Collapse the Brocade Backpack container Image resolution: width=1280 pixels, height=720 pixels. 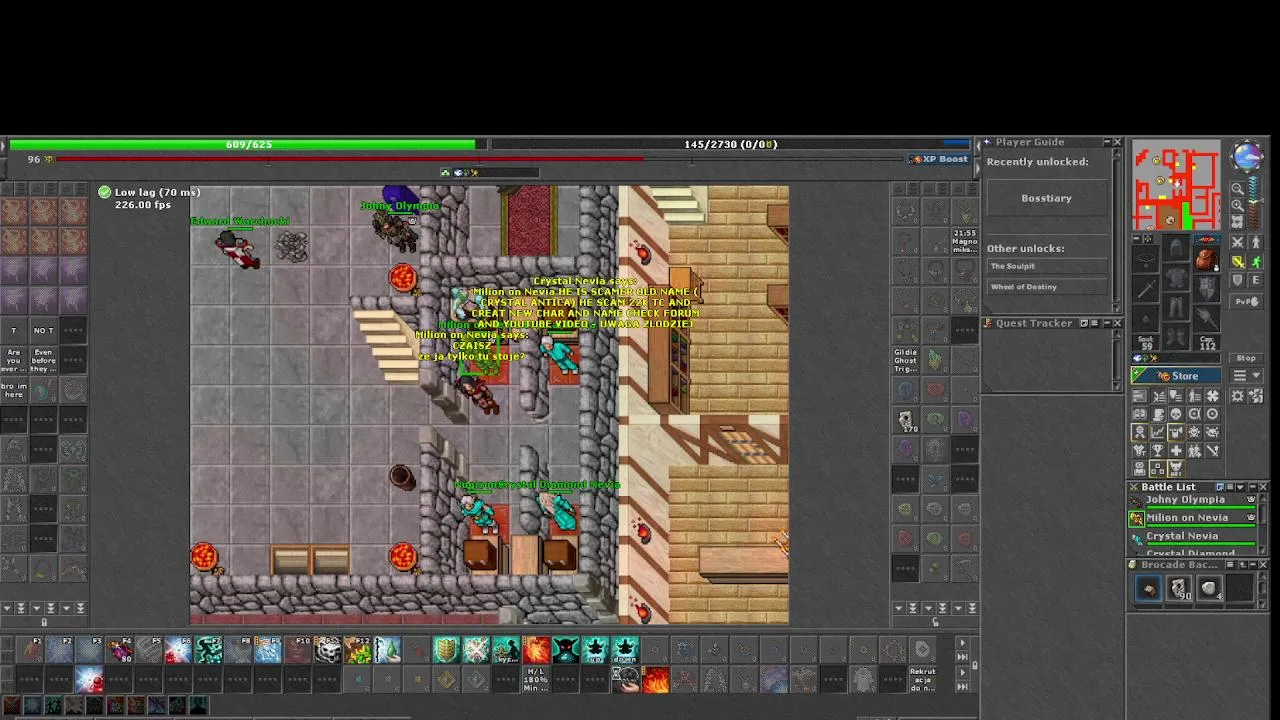(x=1252, y=565)
